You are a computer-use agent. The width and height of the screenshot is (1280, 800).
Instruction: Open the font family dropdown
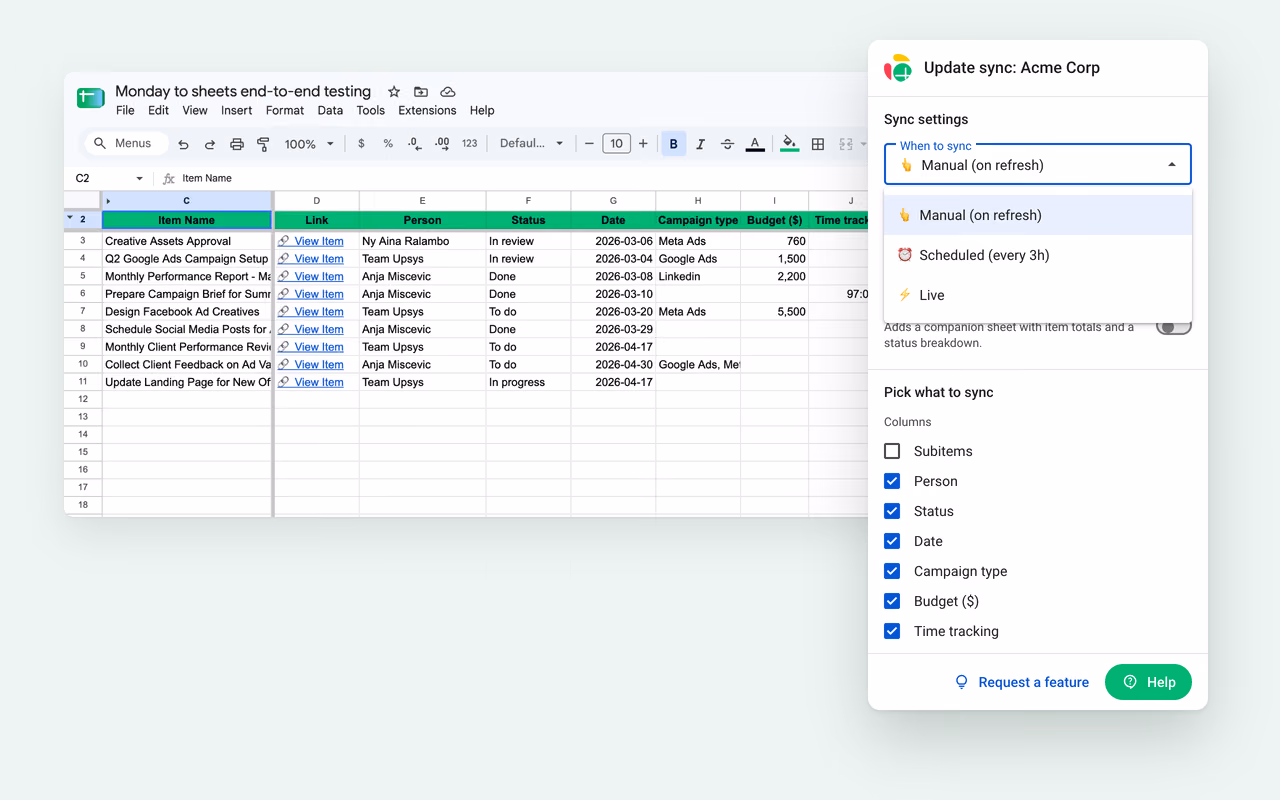(x=532, y=144)
